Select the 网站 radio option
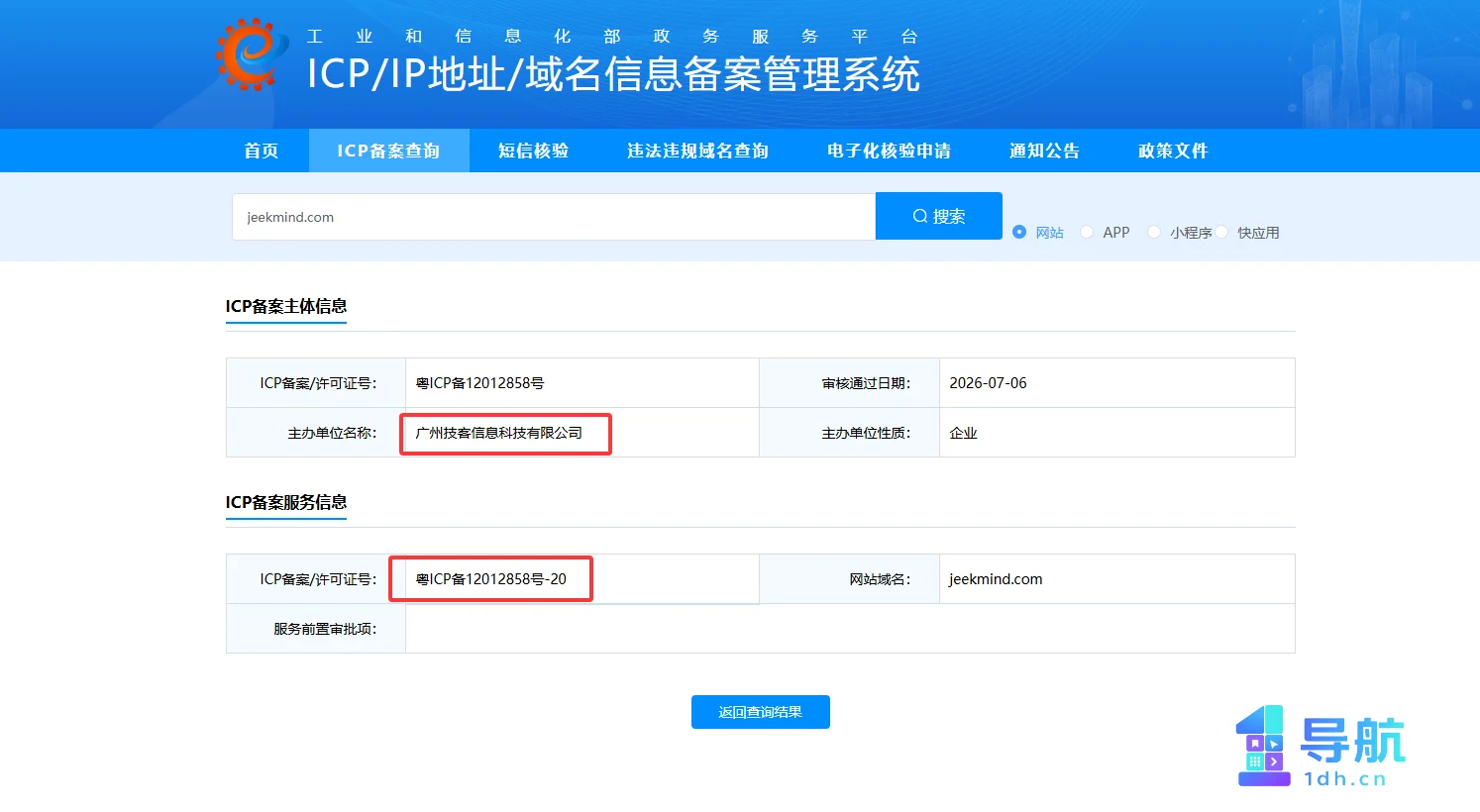The width and height of the screenshot is (1480, 812). coord(1019,232)
